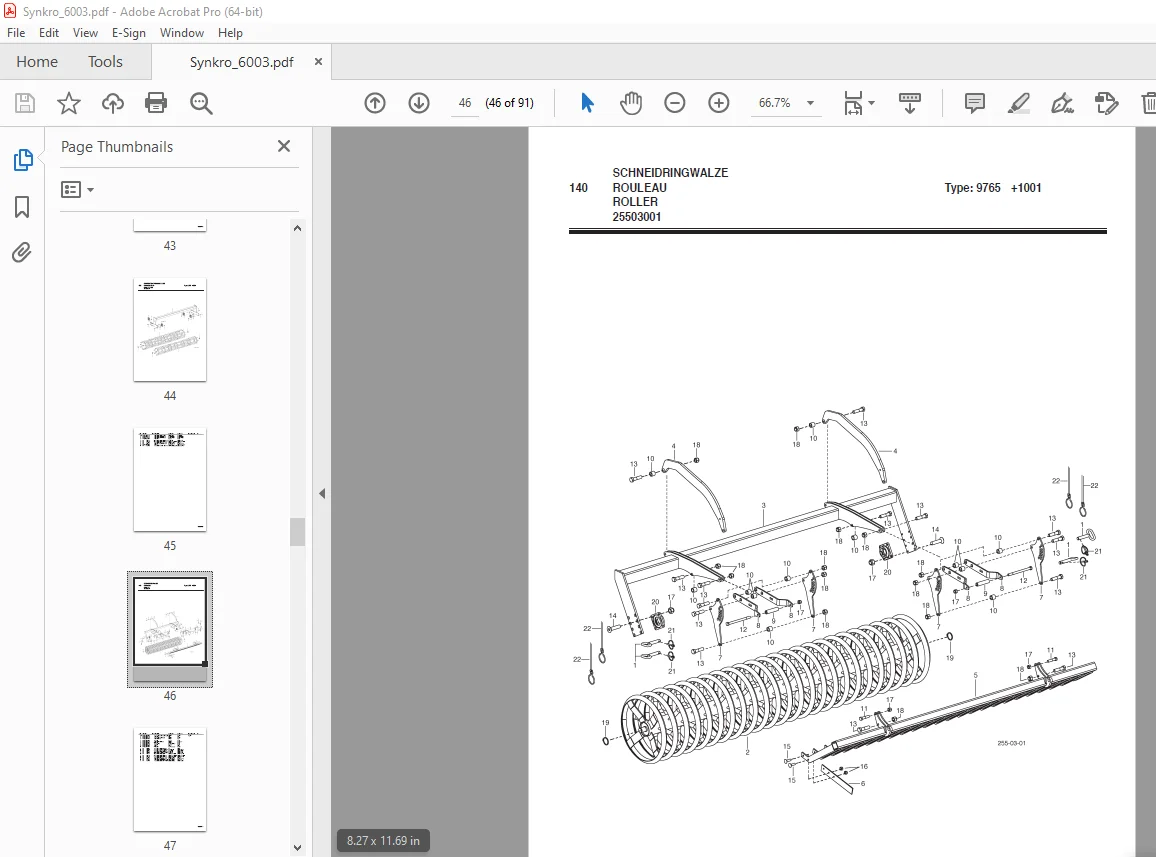
Task: Add a comment with sticky note icon
Action: [975, 103]
